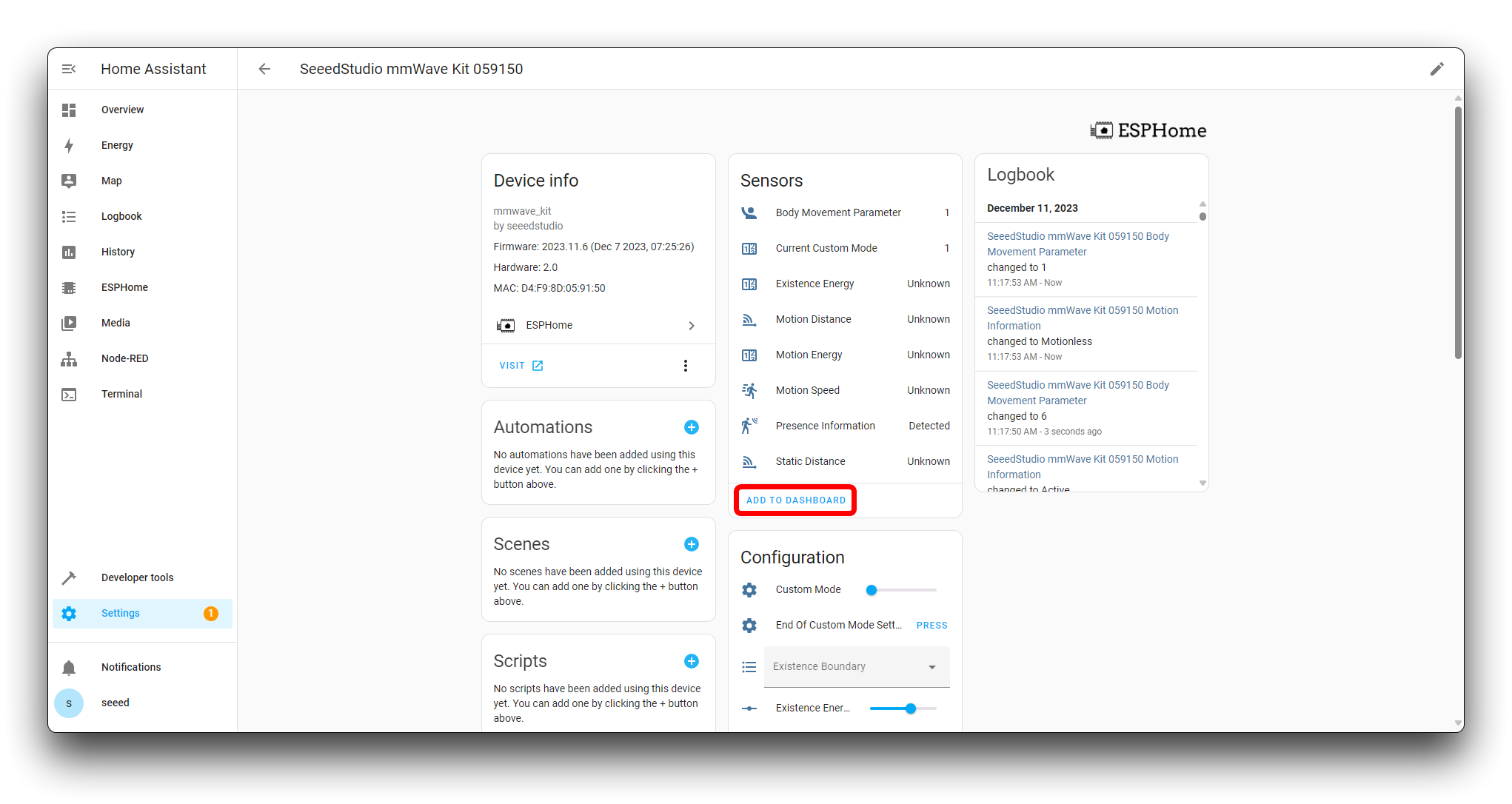Image resolution: width=1512 pixels, height=804 pixels.
Task: Drag the Existence Energy threshold slider
Action: [x=911, y=708]
